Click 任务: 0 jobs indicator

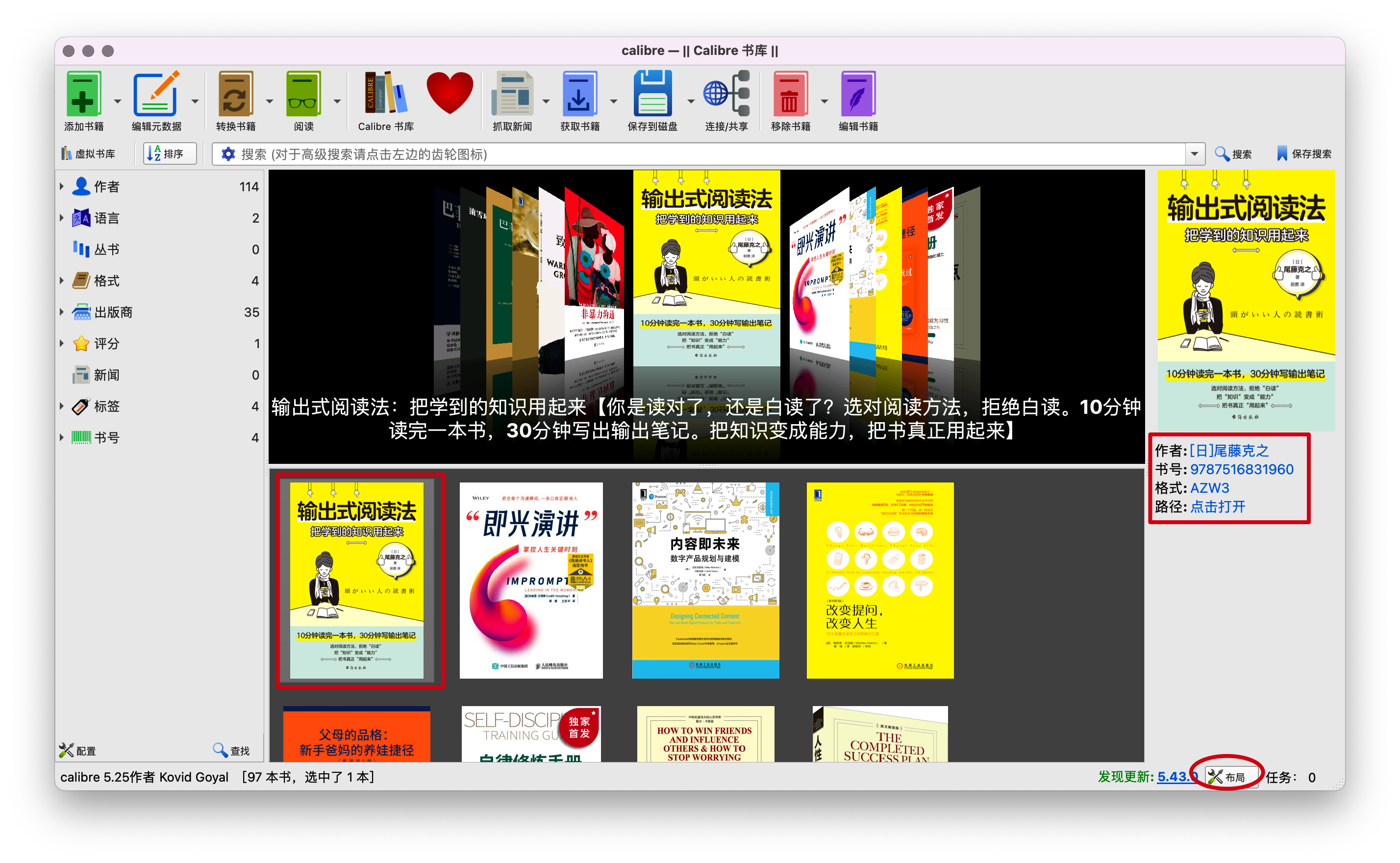[1291, 777]
